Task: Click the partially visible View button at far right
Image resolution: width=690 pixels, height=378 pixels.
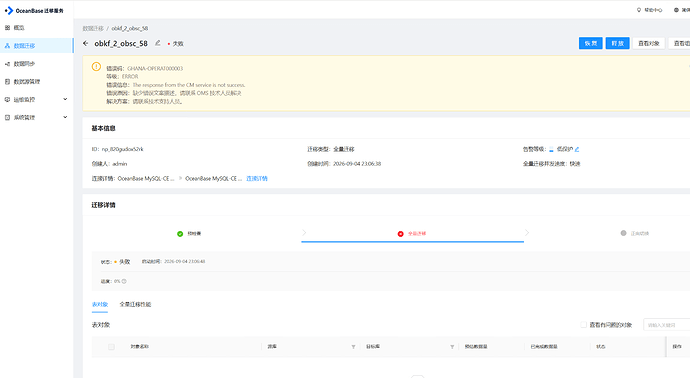Action: pyautogui.click(x=679, y=43)
